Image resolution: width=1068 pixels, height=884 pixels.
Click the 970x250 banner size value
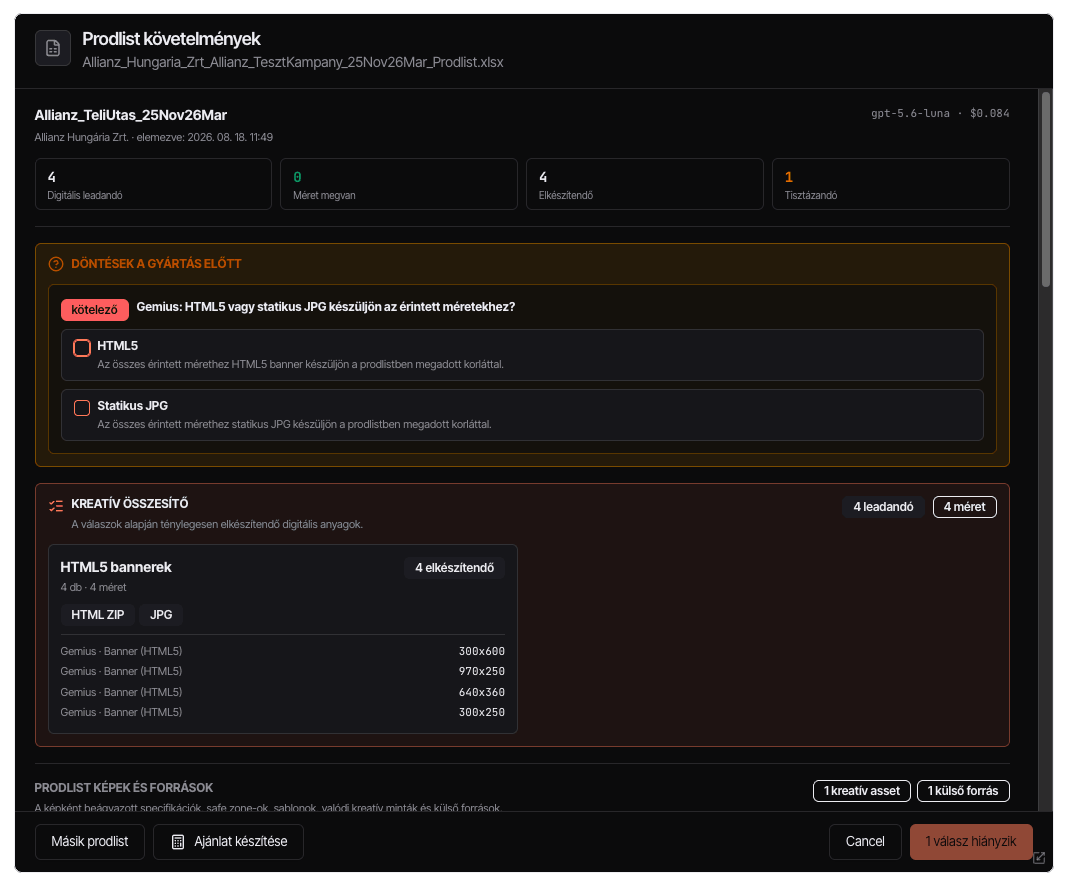click(482, 672)
